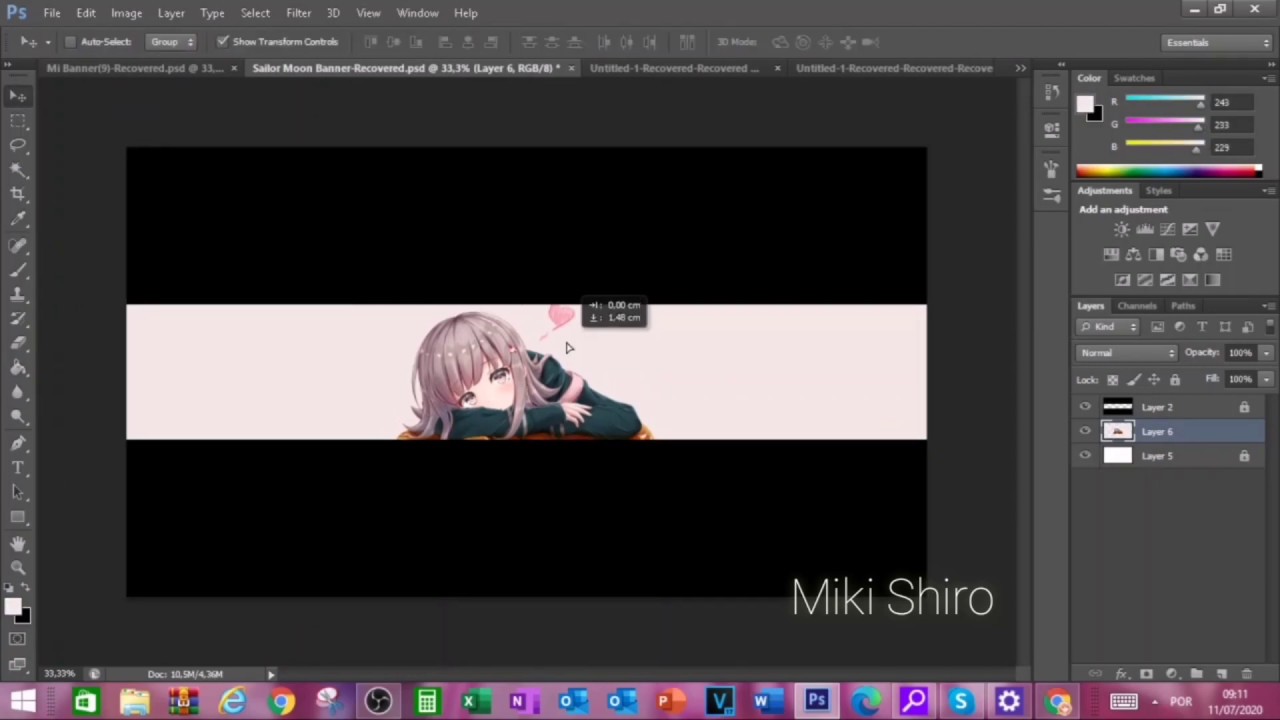Open the Normal blend mode dropdown
The width and height of the screenshot is (1280, 720).
pyautogui.click(x=1127, y=353)
